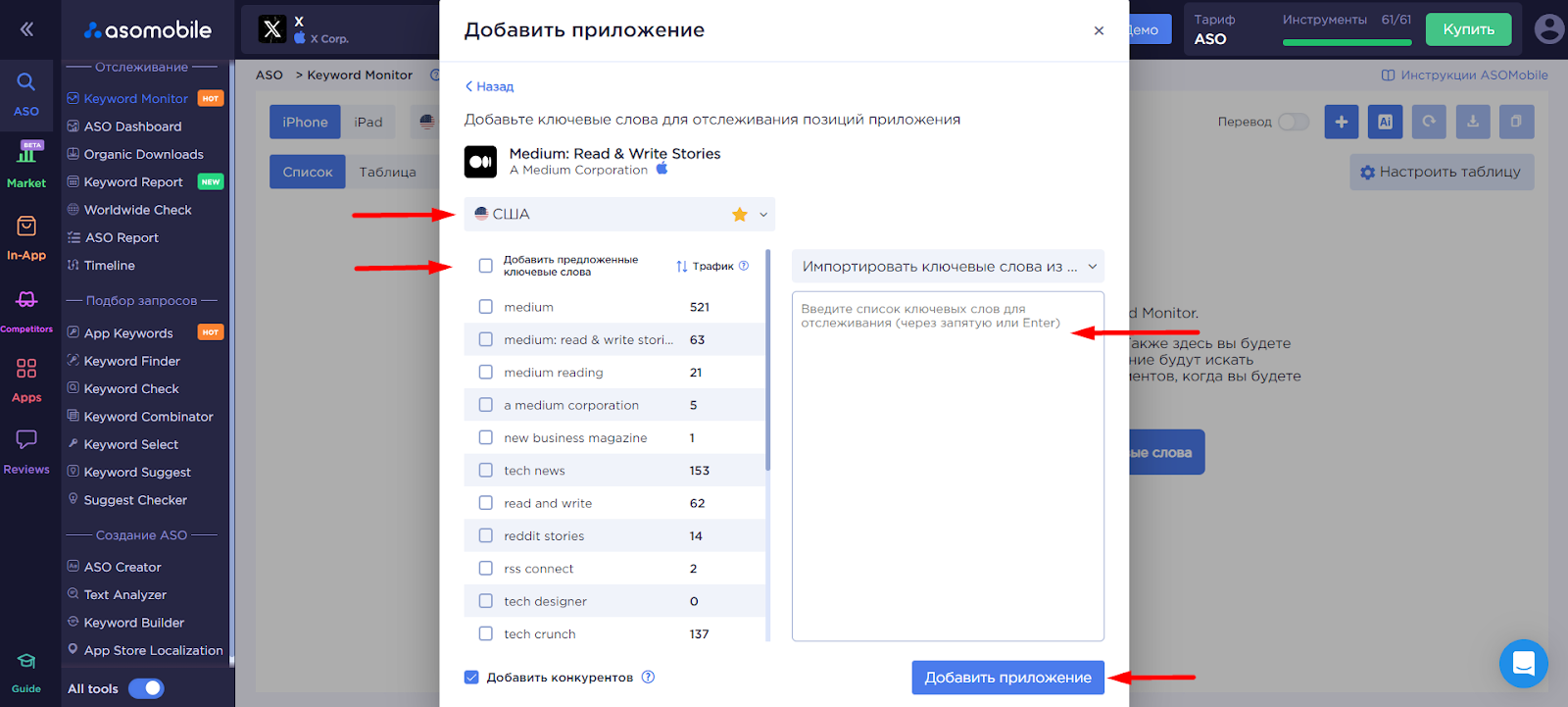The image size is (1568, 707).
Task: Click the keyword list scrollbar
Action: [768, 360]
